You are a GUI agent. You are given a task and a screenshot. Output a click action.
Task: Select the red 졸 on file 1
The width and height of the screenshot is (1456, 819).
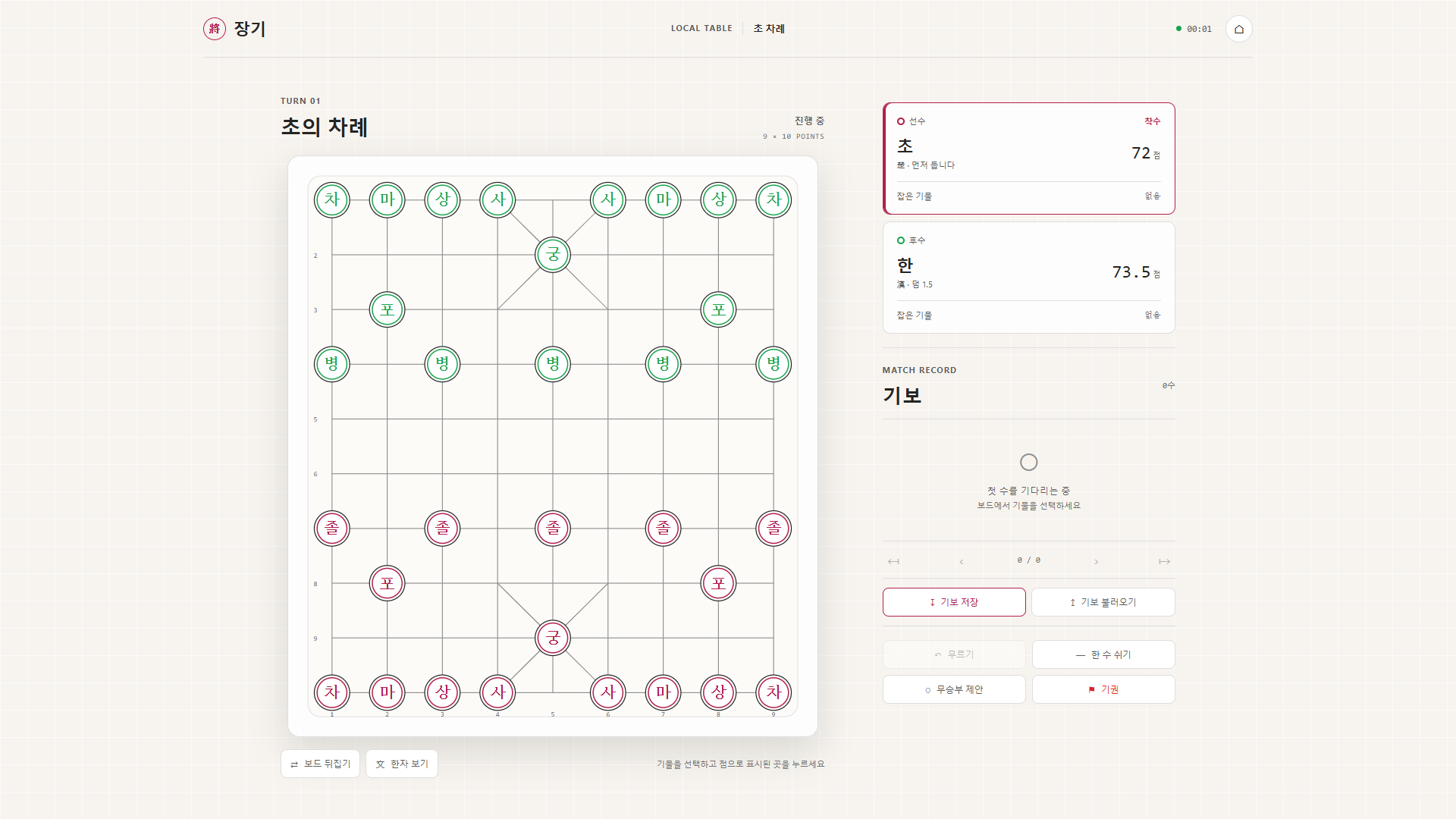[x=332, y=529]
